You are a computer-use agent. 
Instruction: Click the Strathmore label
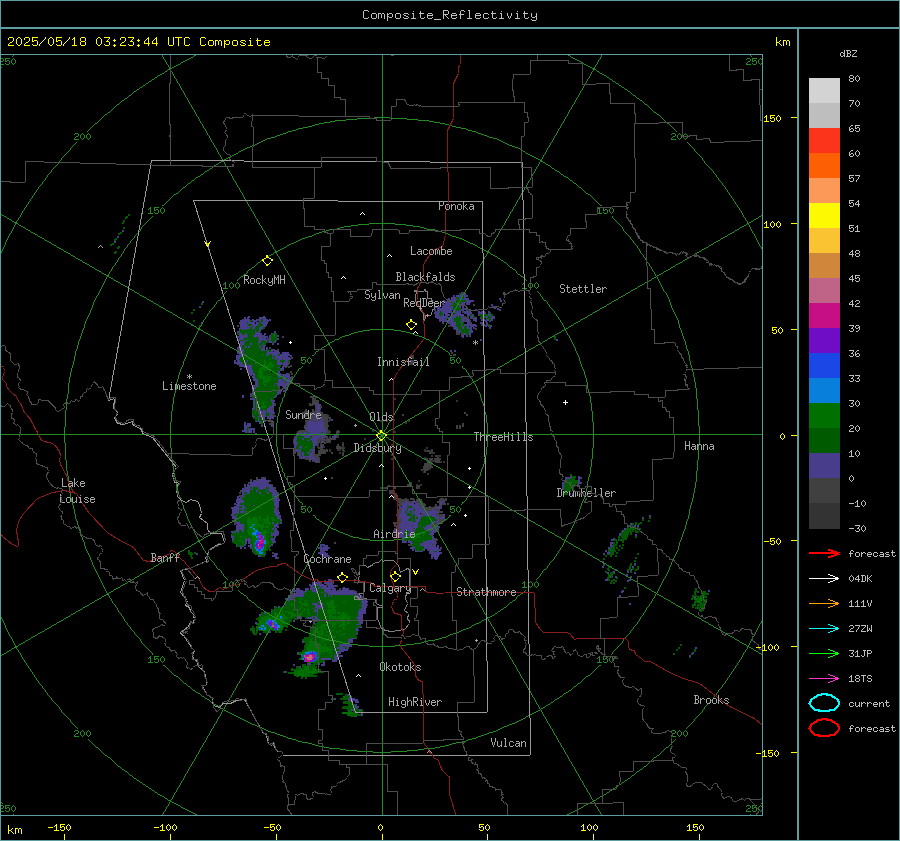(486, 592)
